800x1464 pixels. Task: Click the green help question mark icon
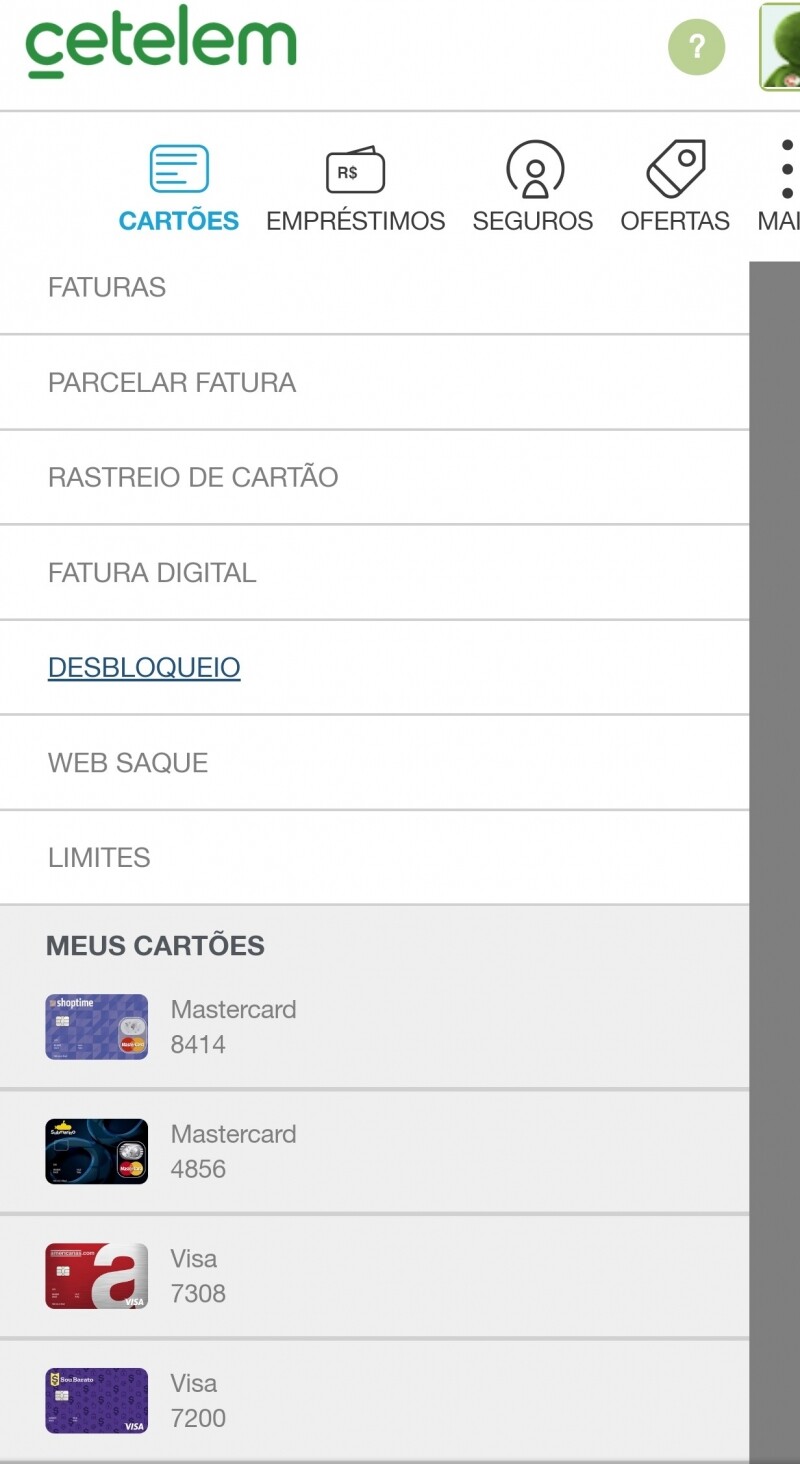pyautogui.click(x=696, y=46)
